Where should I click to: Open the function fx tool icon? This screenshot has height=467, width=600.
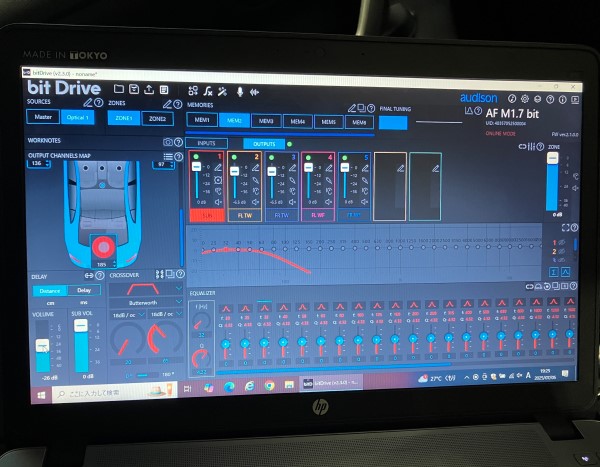pyautogui.click(x=208, y=91)
